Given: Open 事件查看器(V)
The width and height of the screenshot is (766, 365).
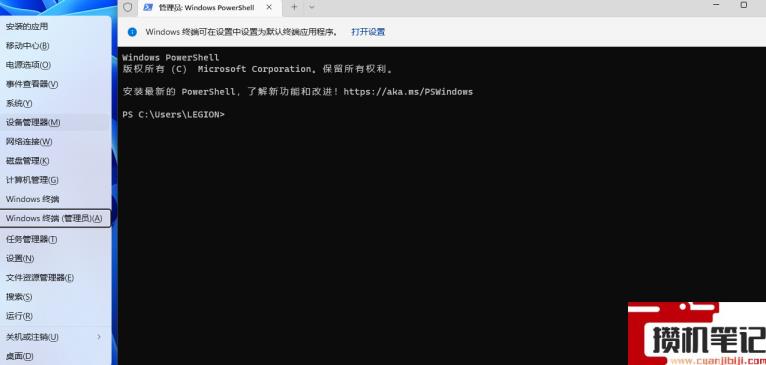Looking at the screenshot, I should (x=55, y=84).
